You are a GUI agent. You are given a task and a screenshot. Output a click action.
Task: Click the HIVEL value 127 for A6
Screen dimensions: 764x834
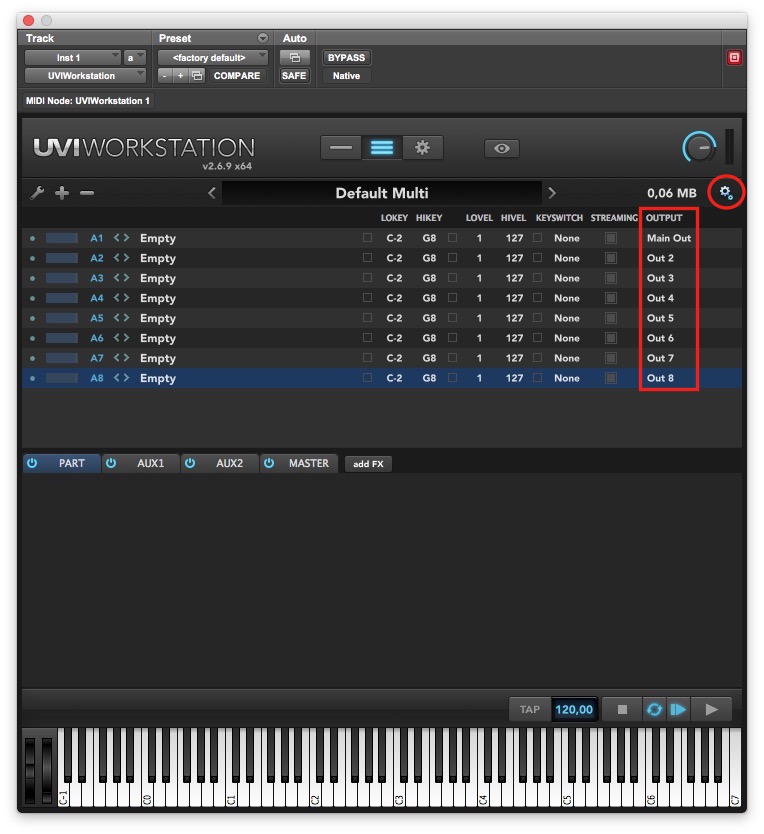[514, 338]
